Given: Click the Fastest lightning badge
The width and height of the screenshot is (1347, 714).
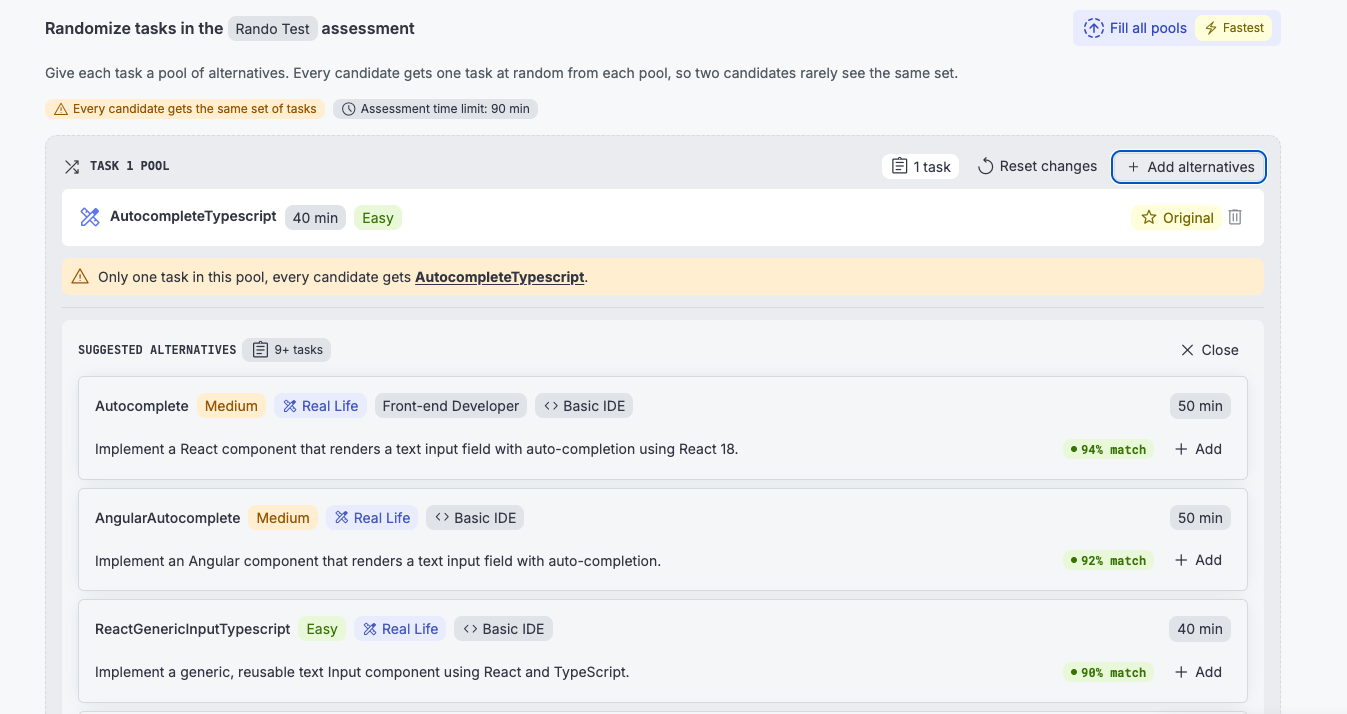Looking at the screenshot, I should click(x=1234, y=28).
